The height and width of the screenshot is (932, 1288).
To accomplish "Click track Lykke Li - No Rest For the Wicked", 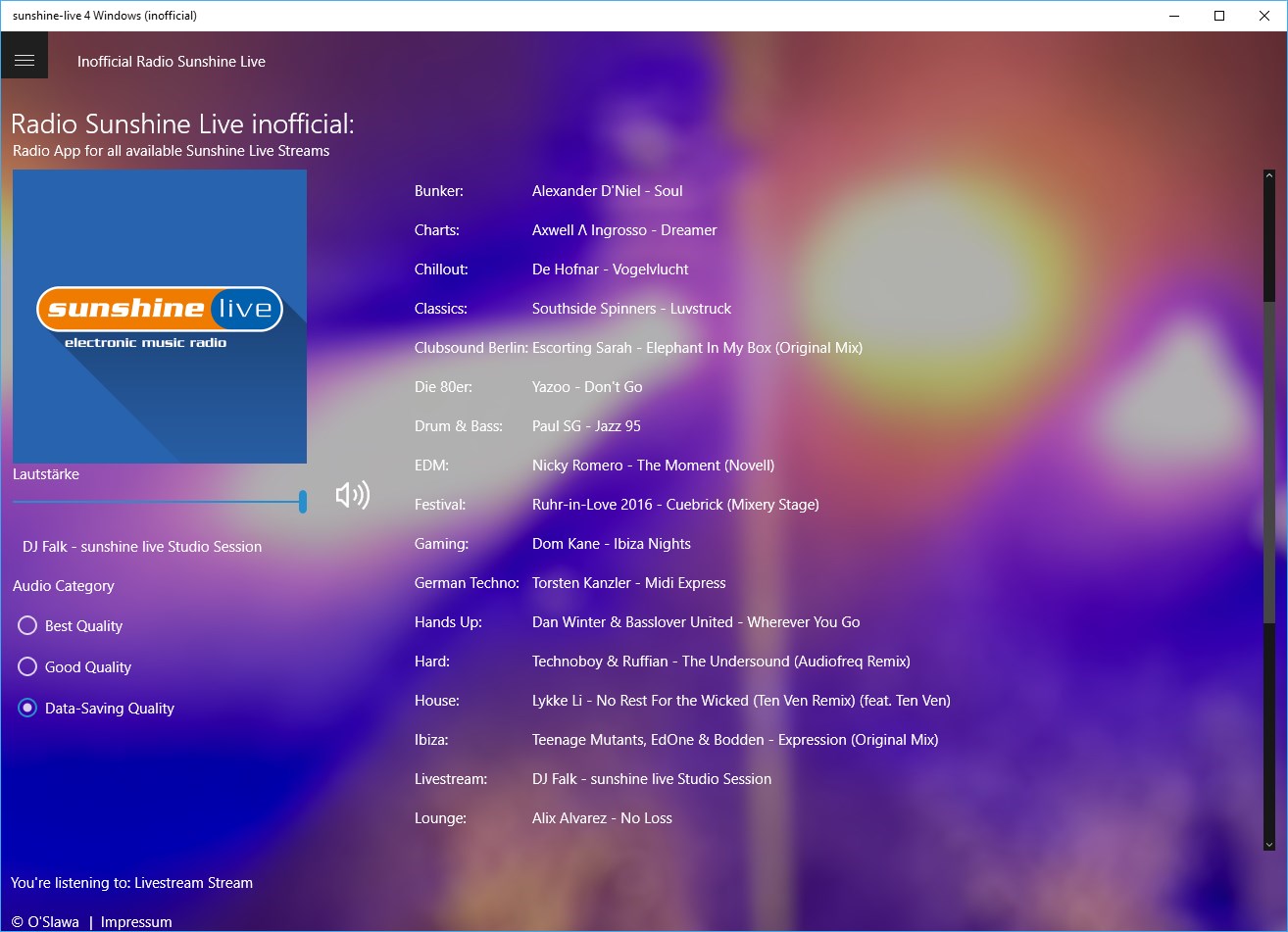I will (741, 701).
